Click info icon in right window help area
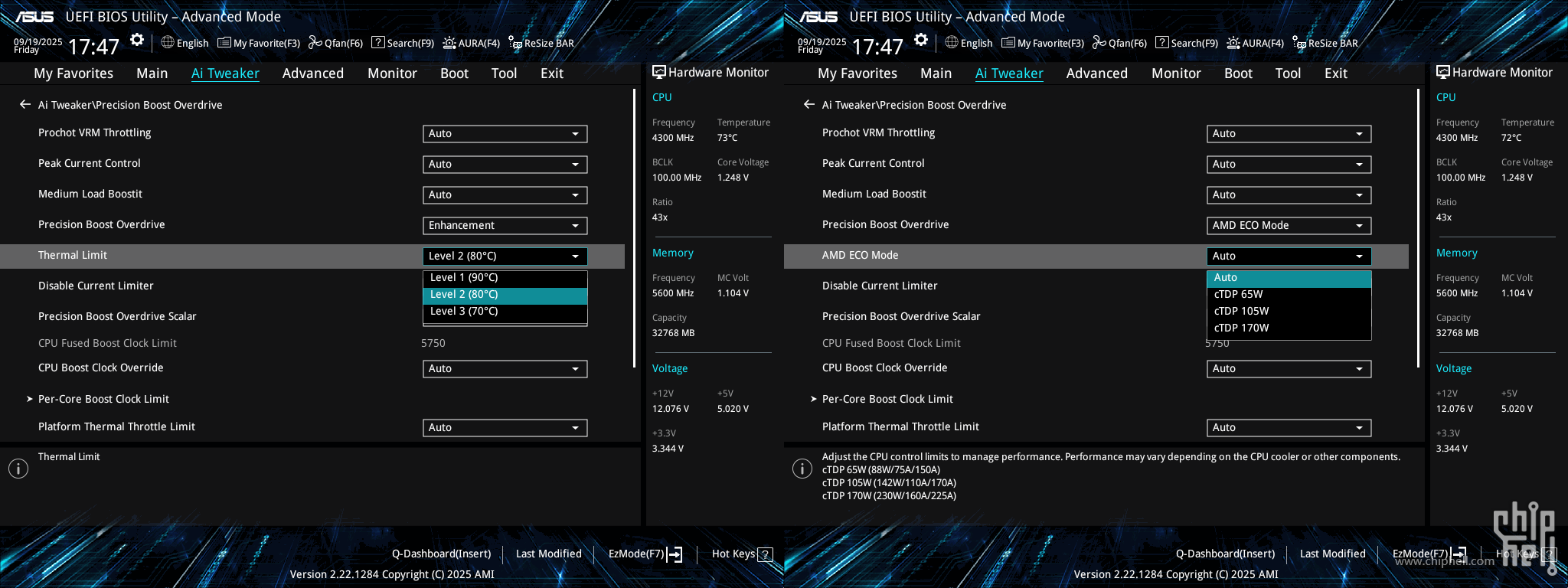The image size is (1568, 588). point(802,469)
